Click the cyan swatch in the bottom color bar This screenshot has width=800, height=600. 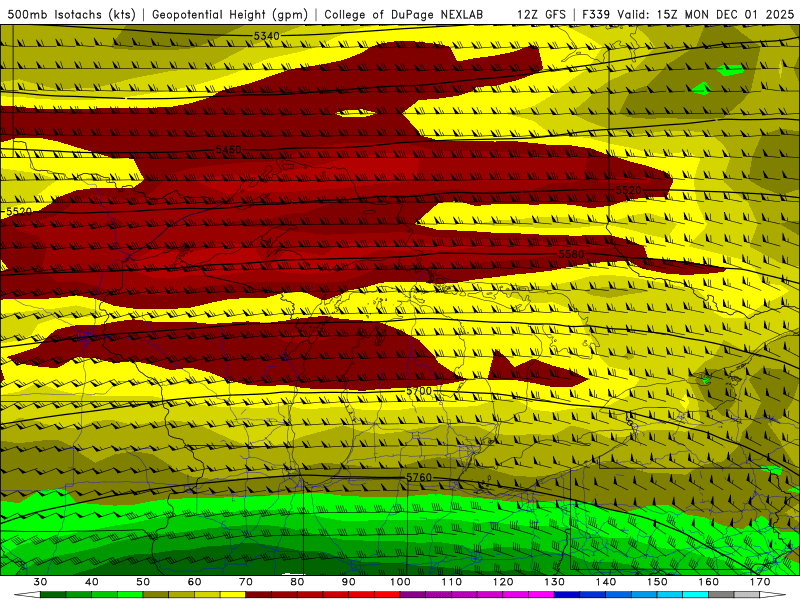[695, 595]
